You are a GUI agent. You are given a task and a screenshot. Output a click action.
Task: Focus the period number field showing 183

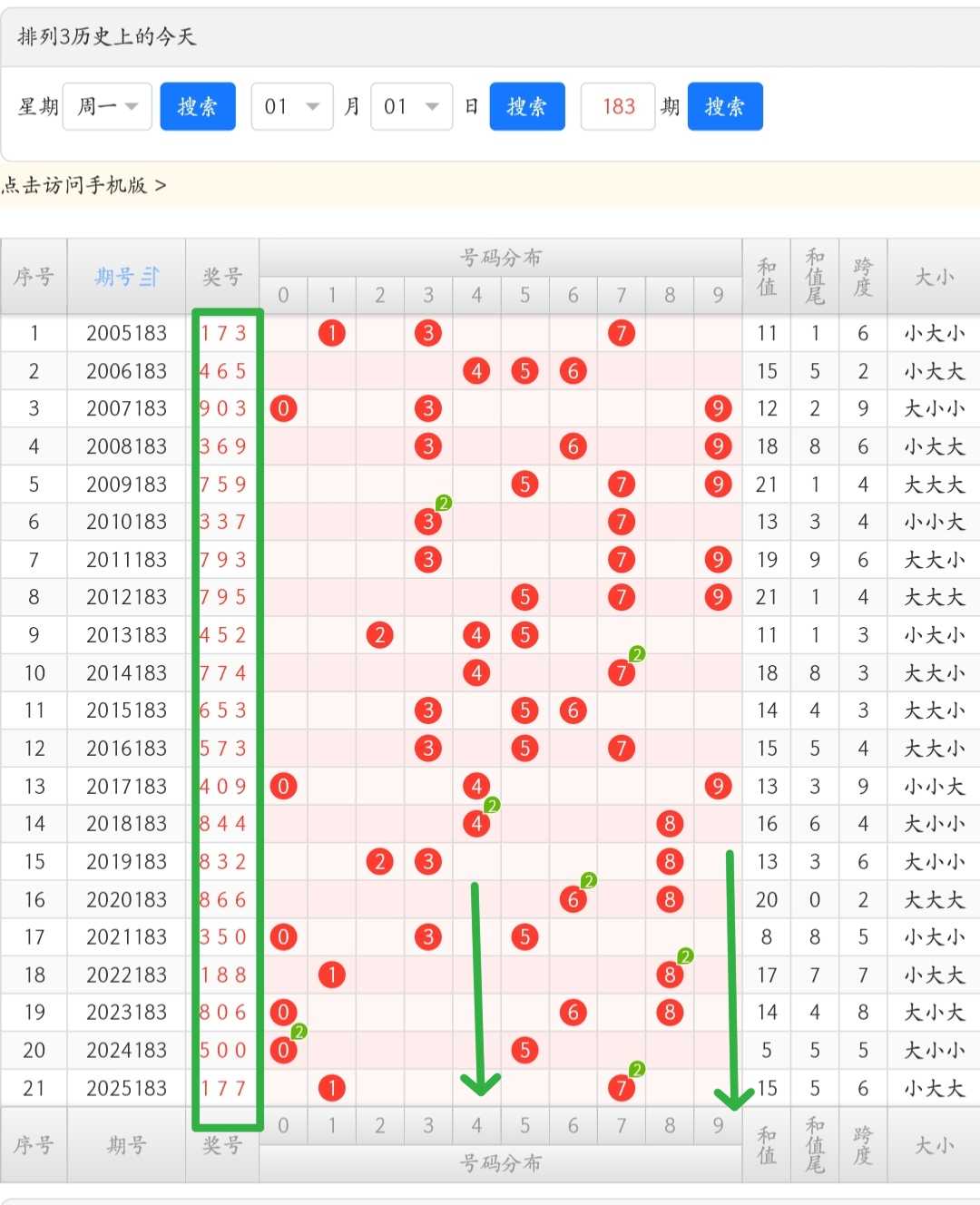pyautogui.click(x=618, y=106)
